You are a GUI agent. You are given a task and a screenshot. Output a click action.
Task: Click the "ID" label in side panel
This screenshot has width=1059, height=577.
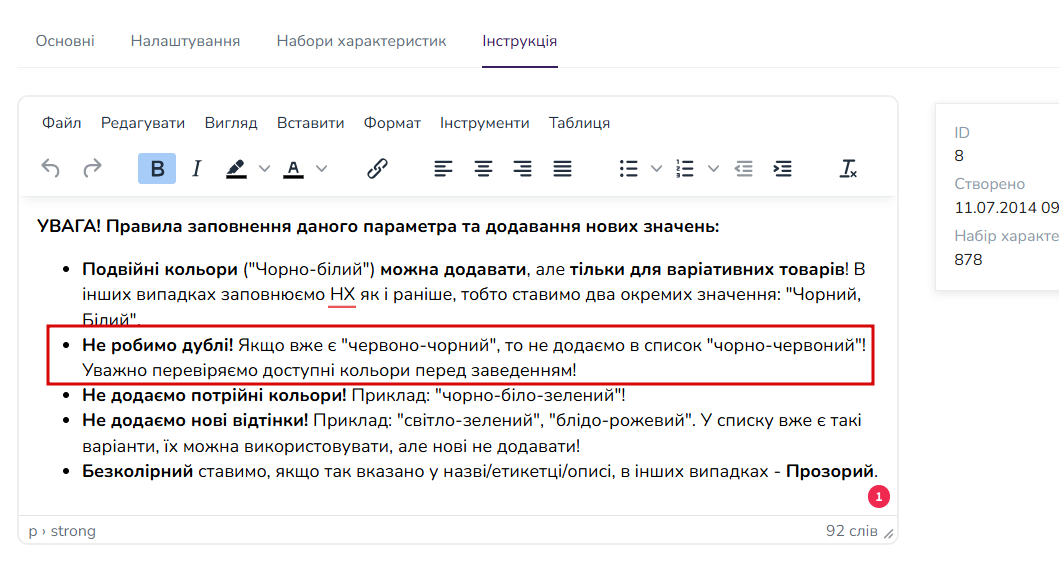click(x=962, y=133)
